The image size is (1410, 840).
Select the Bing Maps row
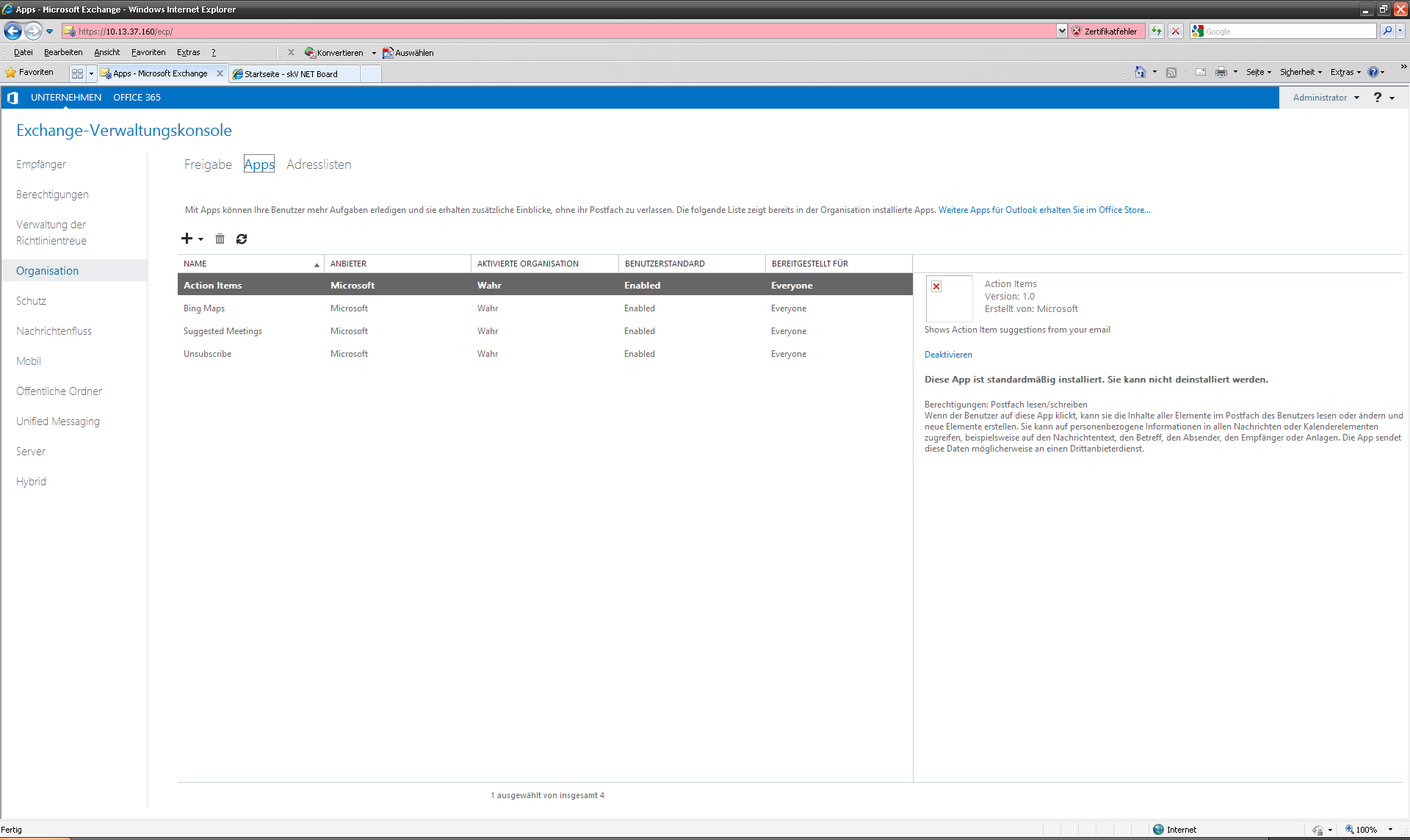204,308
